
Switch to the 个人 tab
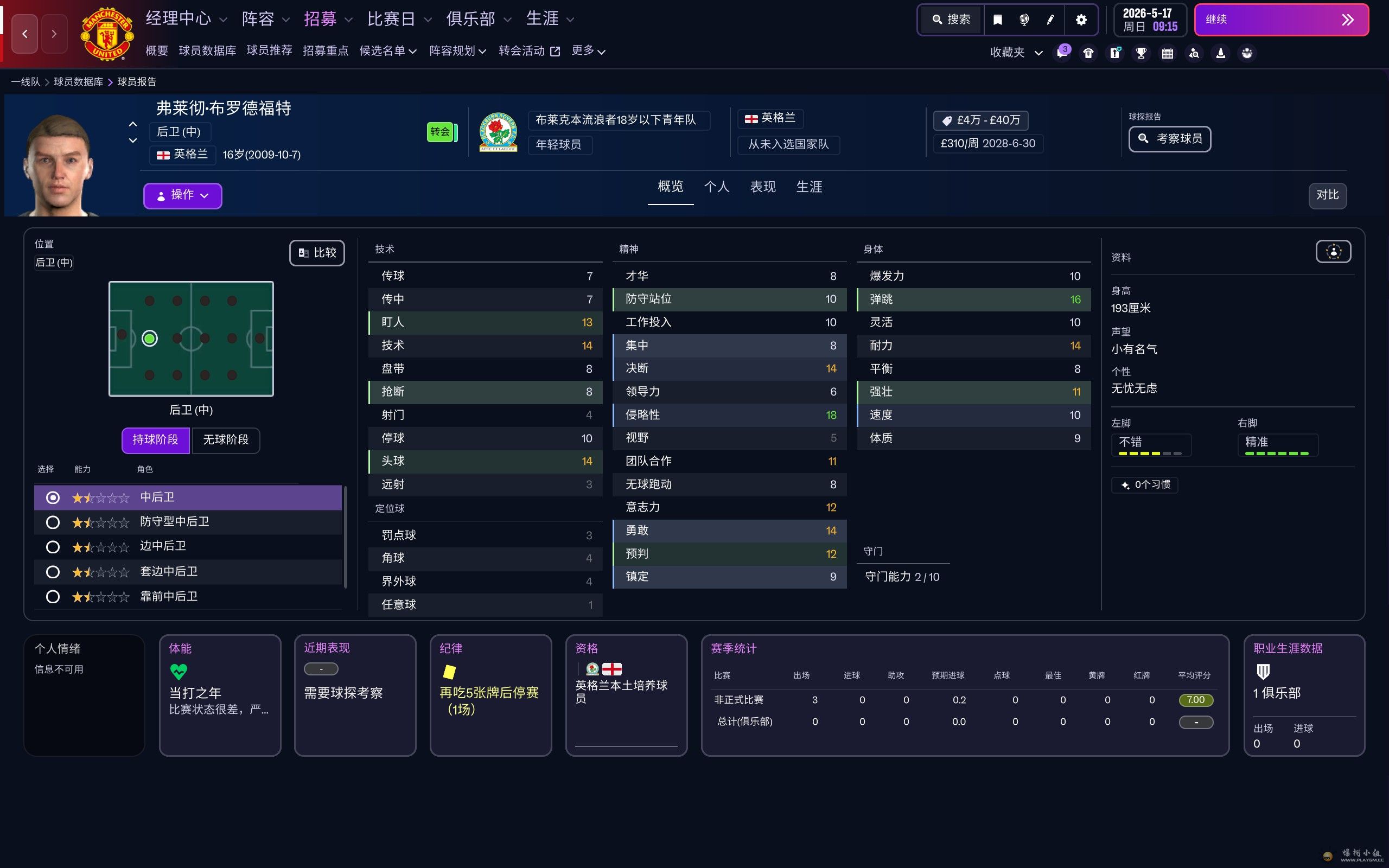point(716,187)
